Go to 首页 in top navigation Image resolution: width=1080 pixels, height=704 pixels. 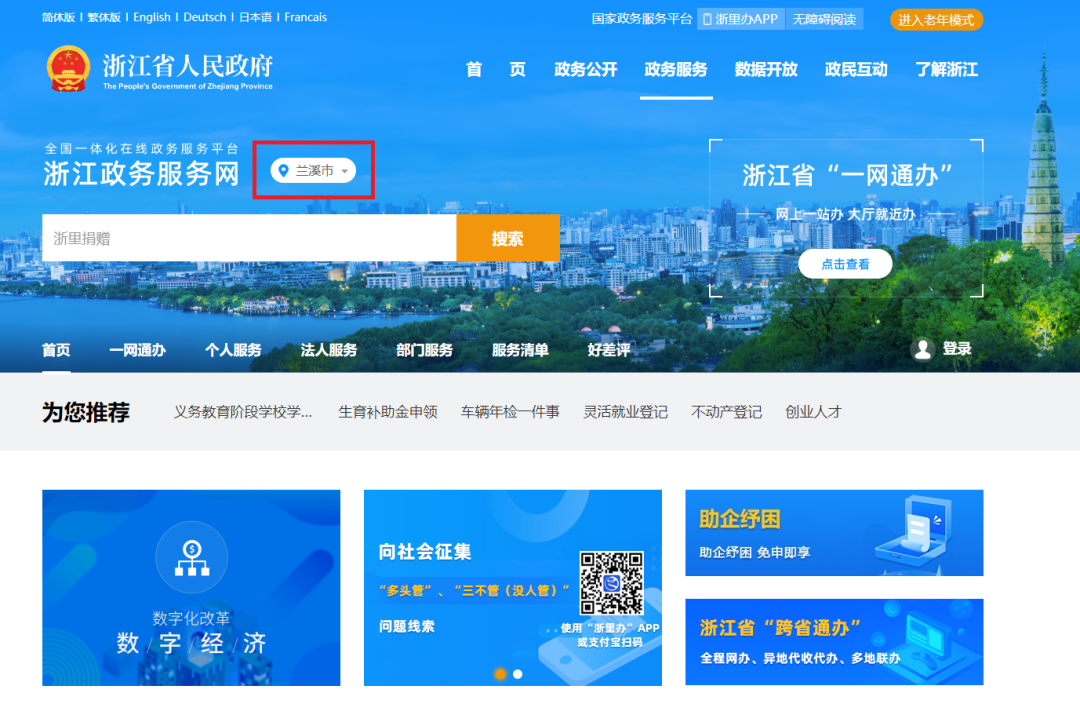click(496, 69)
